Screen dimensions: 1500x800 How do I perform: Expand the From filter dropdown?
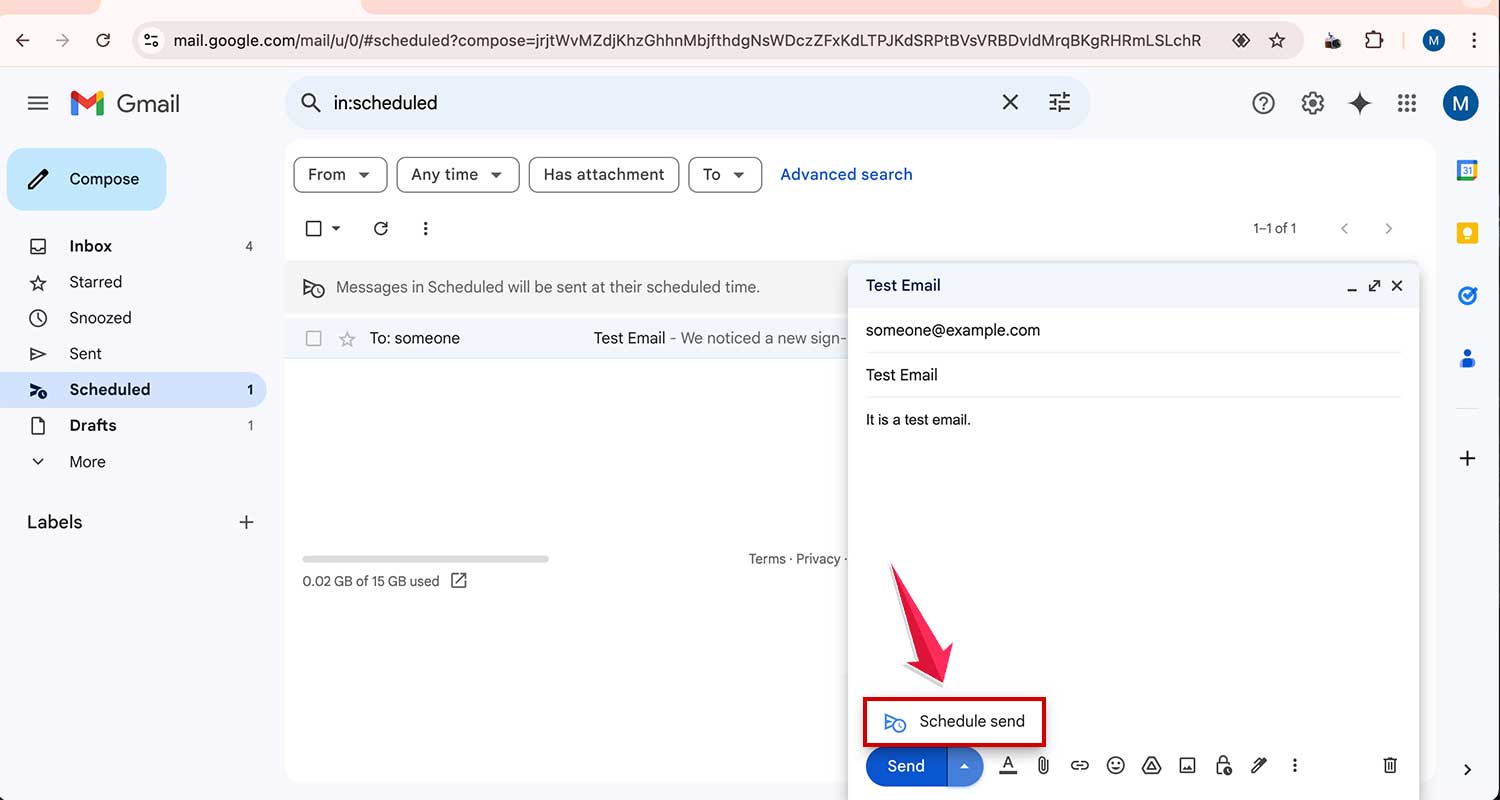[340, 175]
